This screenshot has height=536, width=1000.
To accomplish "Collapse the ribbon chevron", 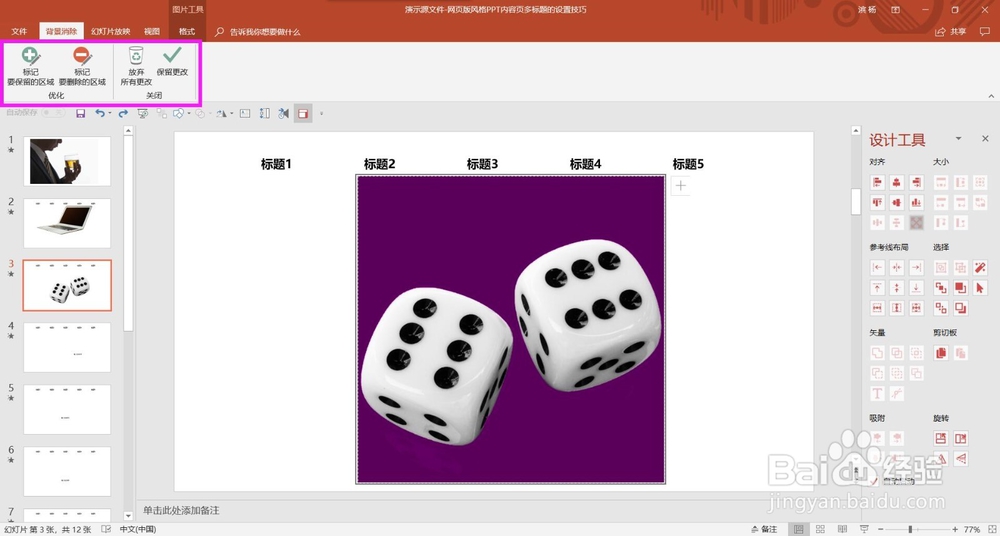I will 991,96.
